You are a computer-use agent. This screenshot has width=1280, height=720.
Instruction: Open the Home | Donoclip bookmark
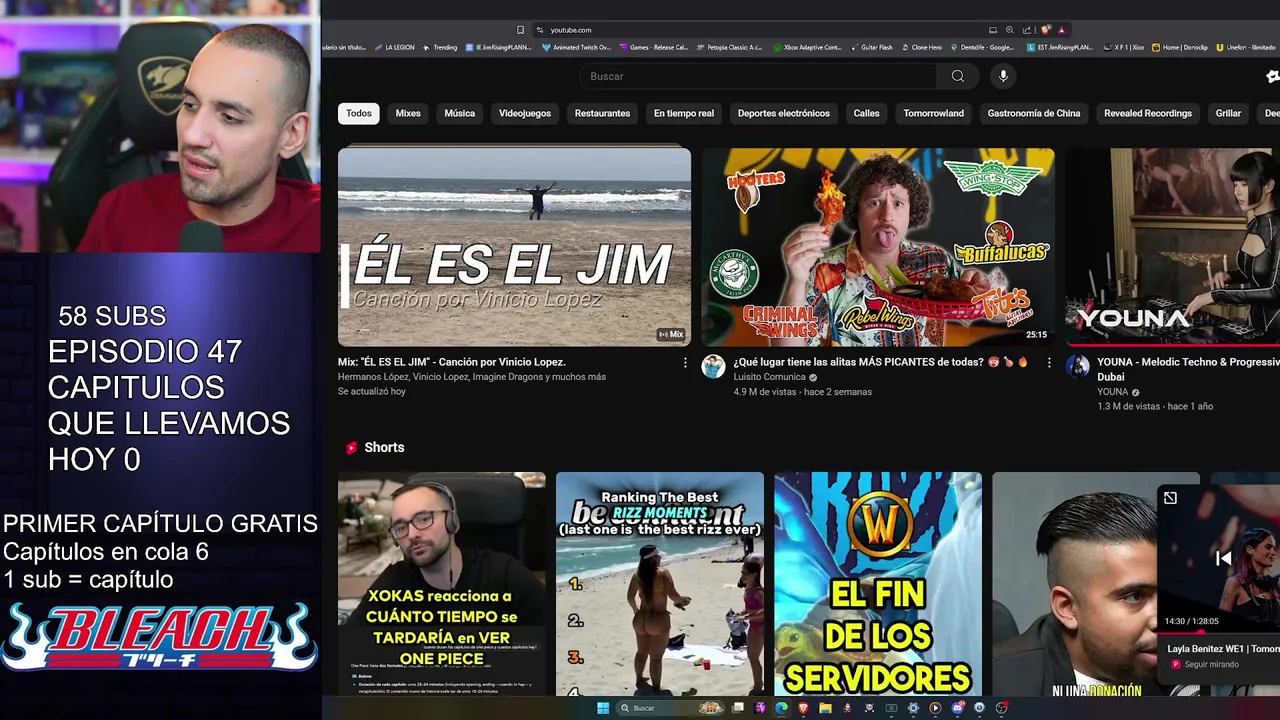[1180, 47]
